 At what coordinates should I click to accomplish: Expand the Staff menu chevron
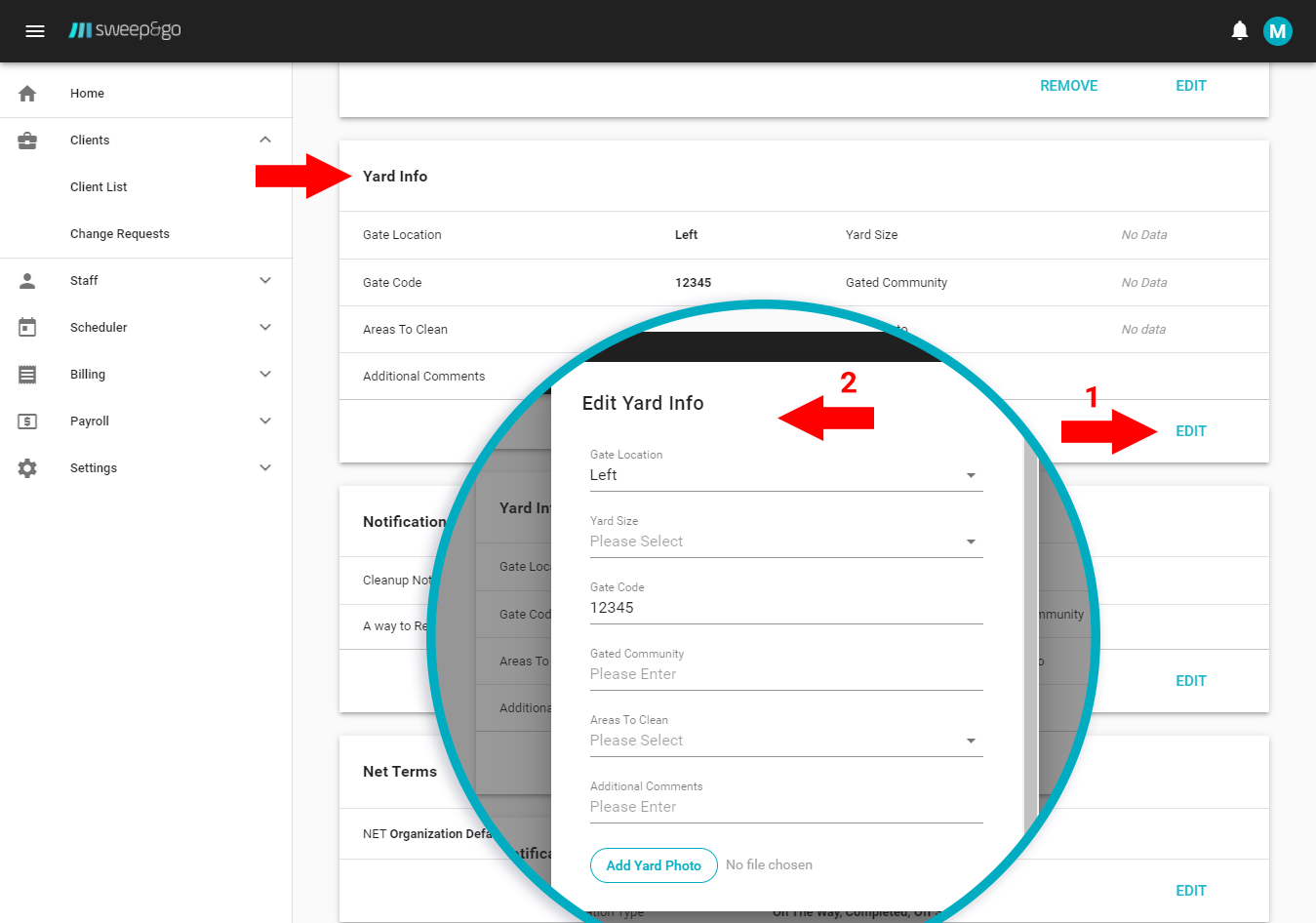(265, 281)
